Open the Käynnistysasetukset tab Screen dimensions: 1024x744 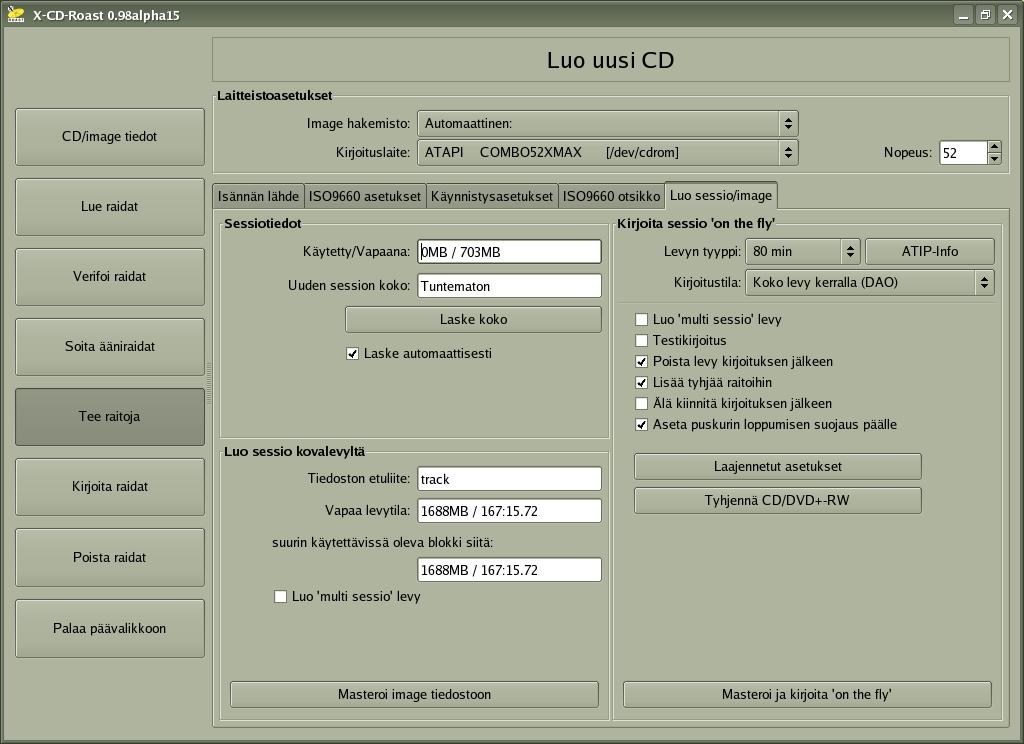coord(491,196)
